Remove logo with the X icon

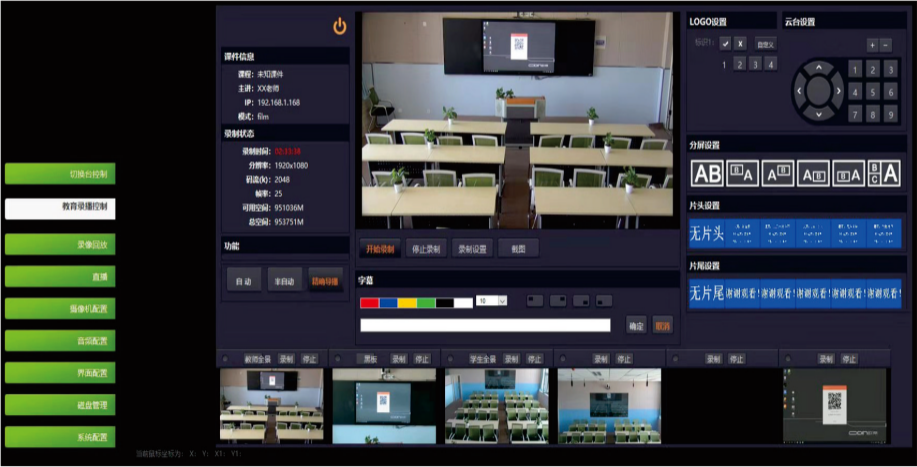pos(740,44)
